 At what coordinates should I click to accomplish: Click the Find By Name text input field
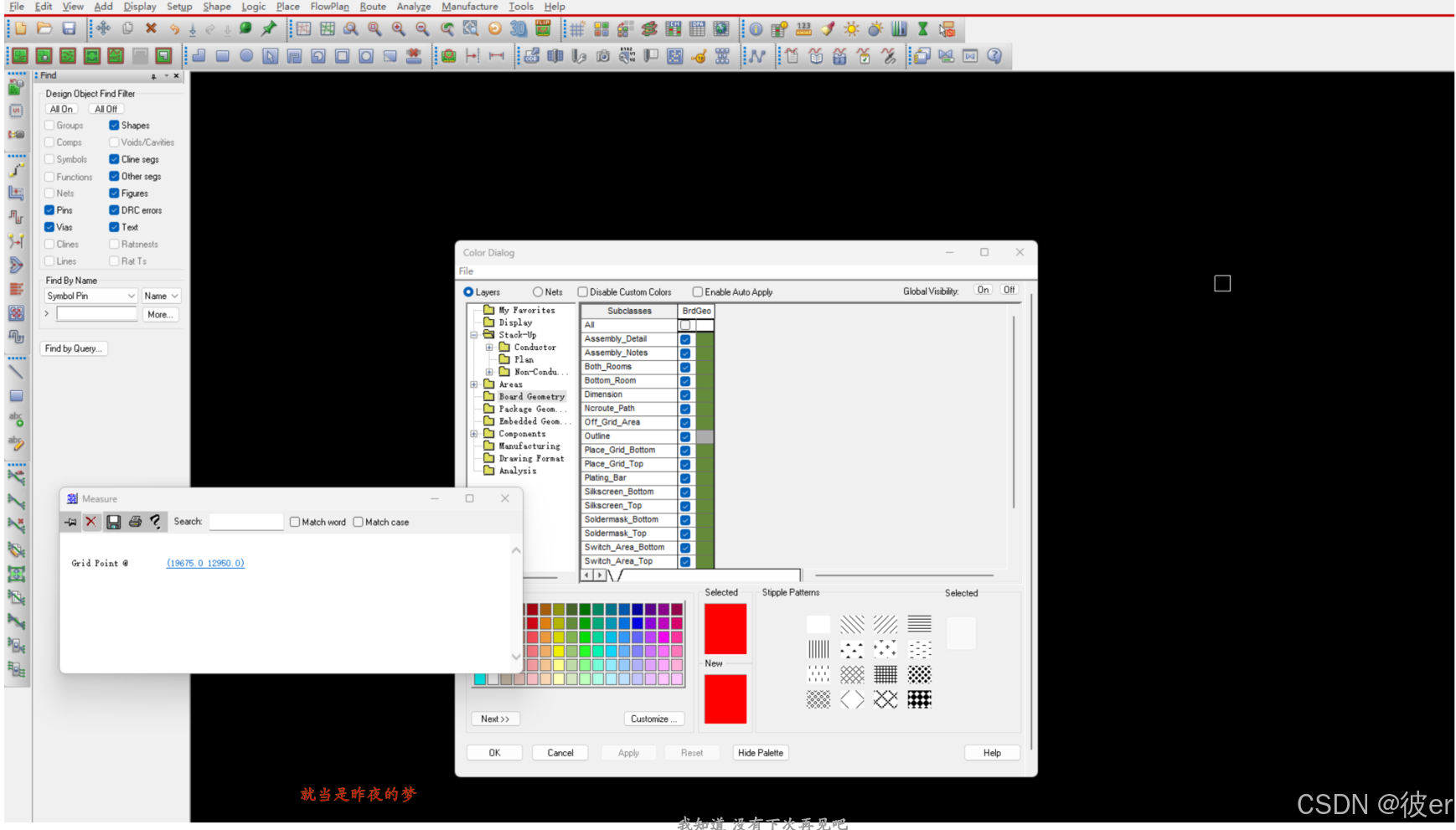pyautogui.click(x=96, y=314)
